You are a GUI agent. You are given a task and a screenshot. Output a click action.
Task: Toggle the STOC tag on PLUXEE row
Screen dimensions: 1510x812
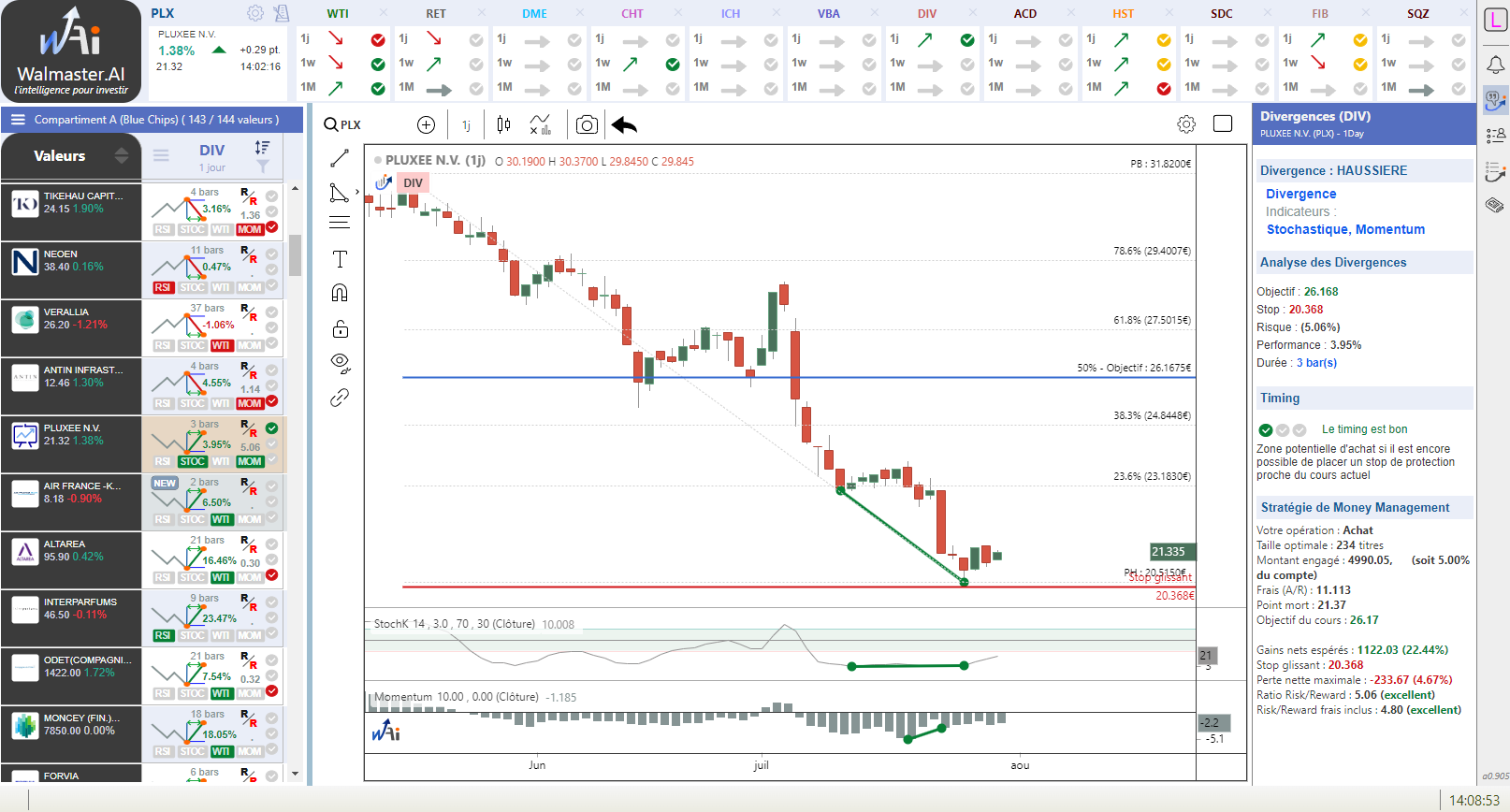193,461
